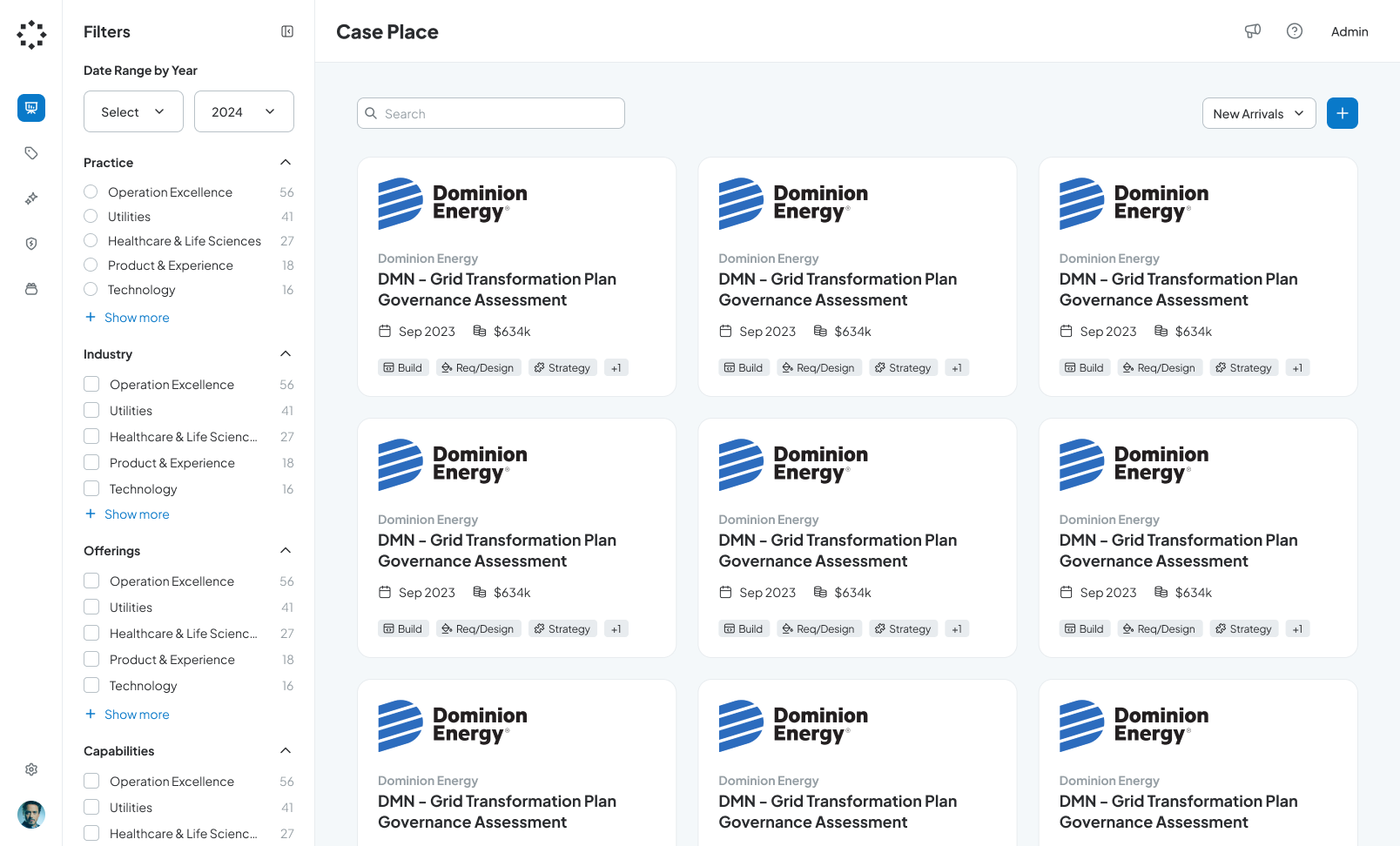
Task: Open top-left Dominion Energy card logo
Action: pos(453,204)
